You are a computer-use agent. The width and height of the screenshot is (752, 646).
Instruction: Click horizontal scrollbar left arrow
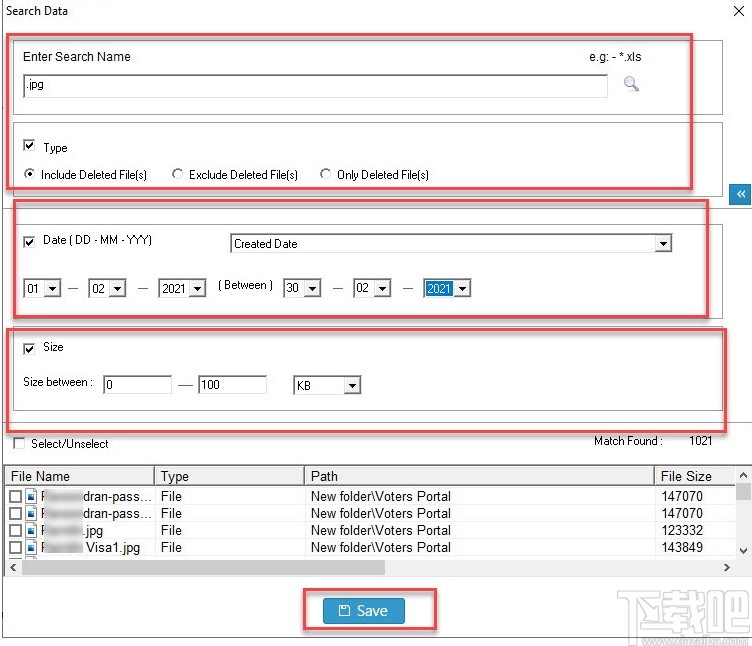(13, 568)
